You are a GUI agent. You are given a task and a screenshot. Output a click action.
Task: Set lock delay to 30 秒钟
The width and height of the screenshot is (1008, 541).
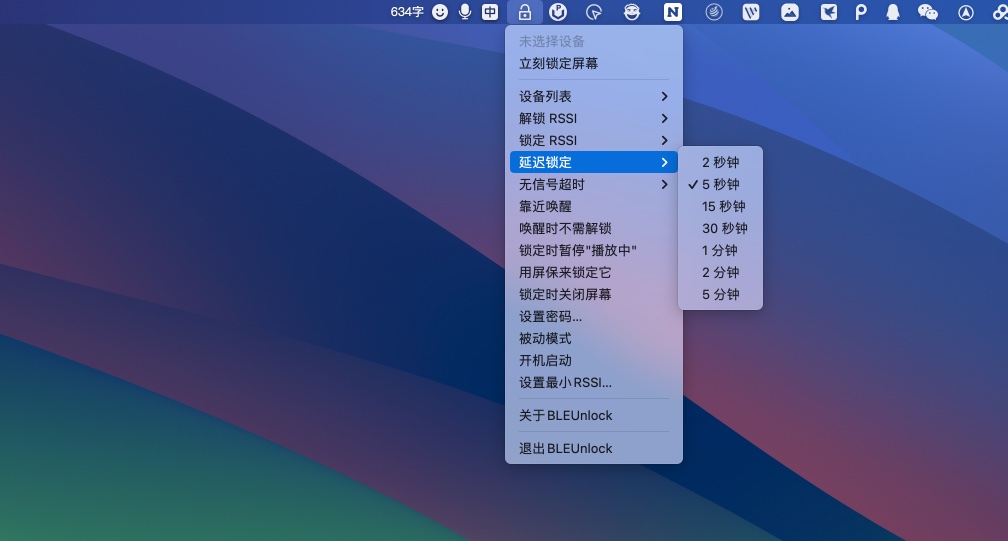point(720,228)
